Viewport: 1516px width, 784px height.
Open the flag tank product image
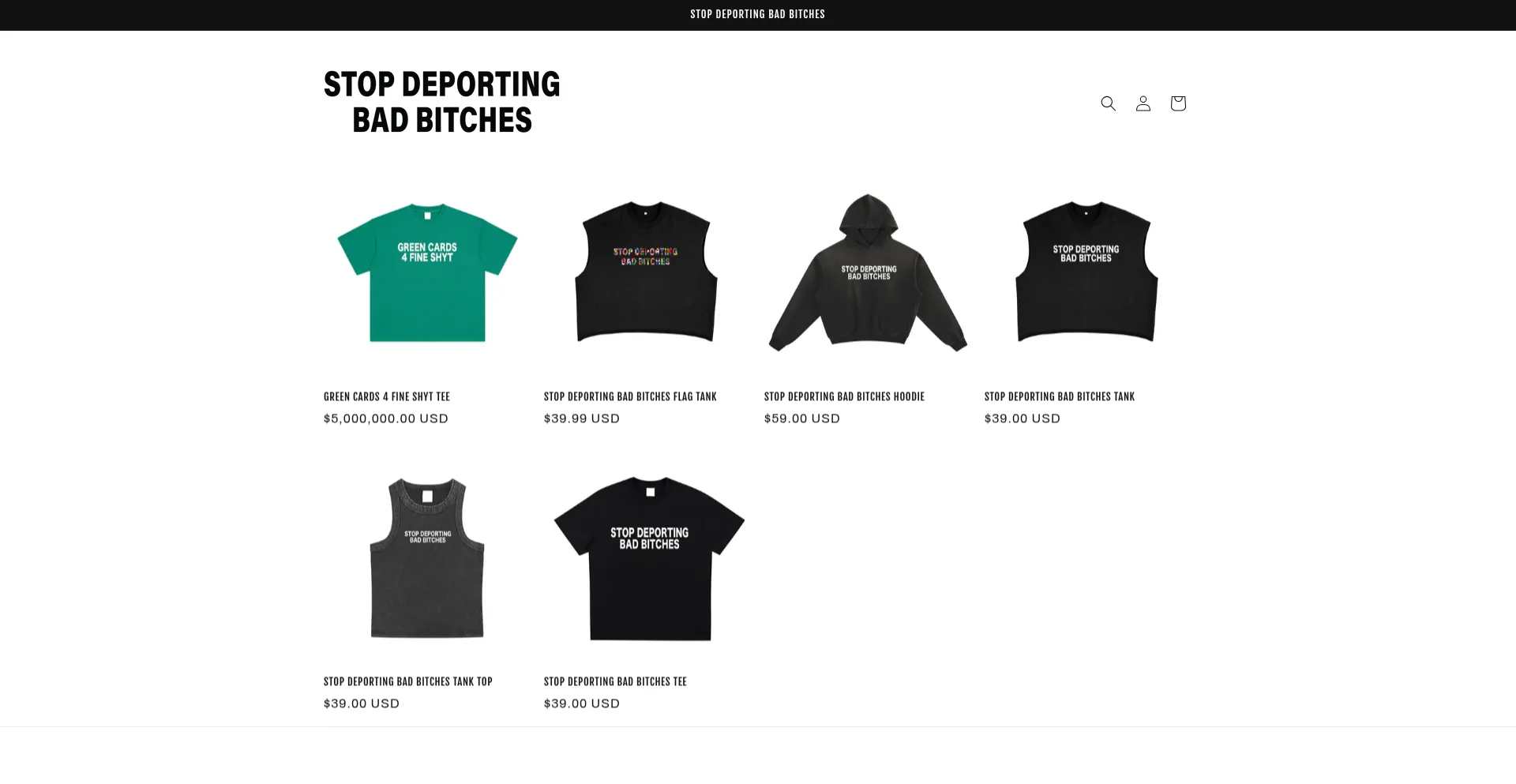coord(647,272)
